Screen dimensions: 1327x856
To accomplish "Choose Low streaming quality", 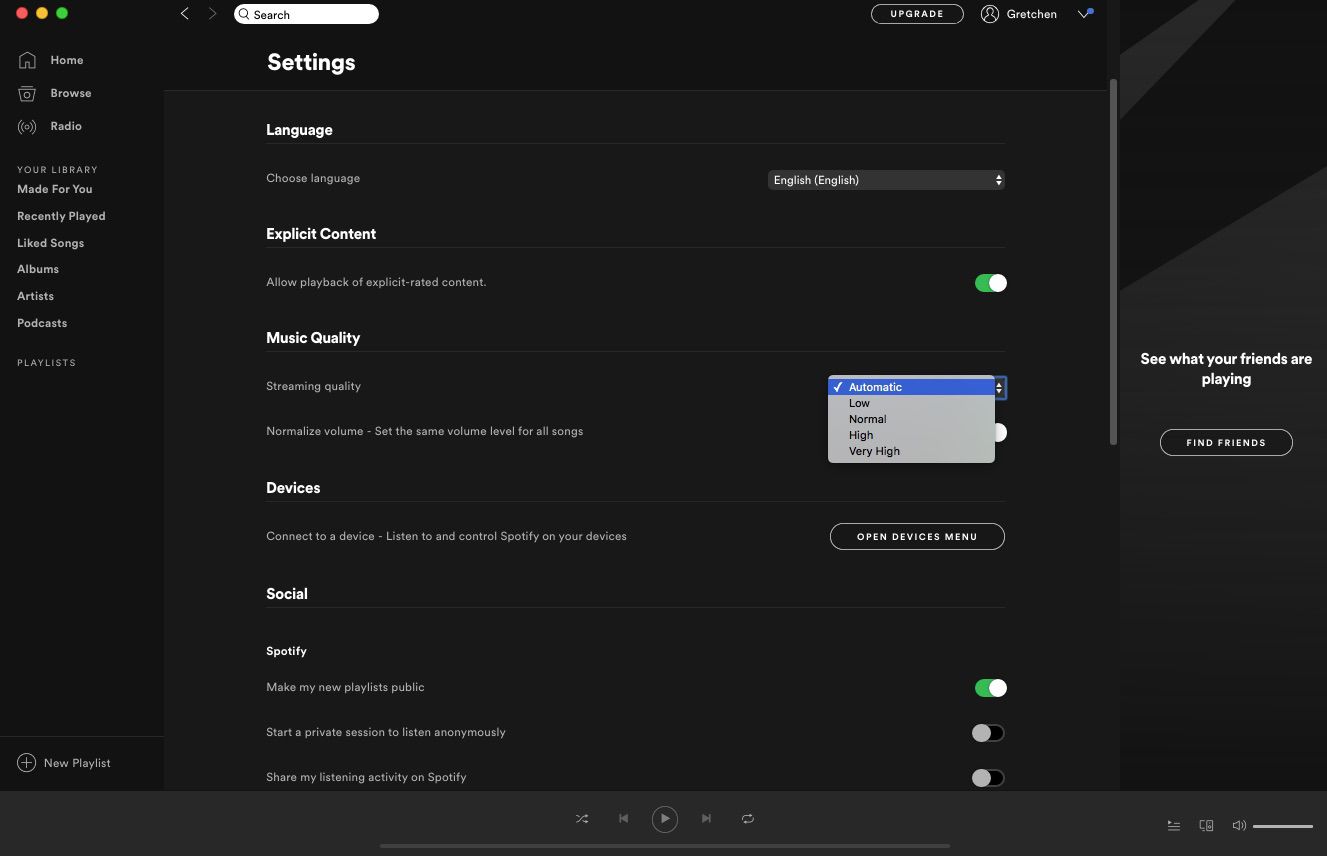I will coord(911,403).
